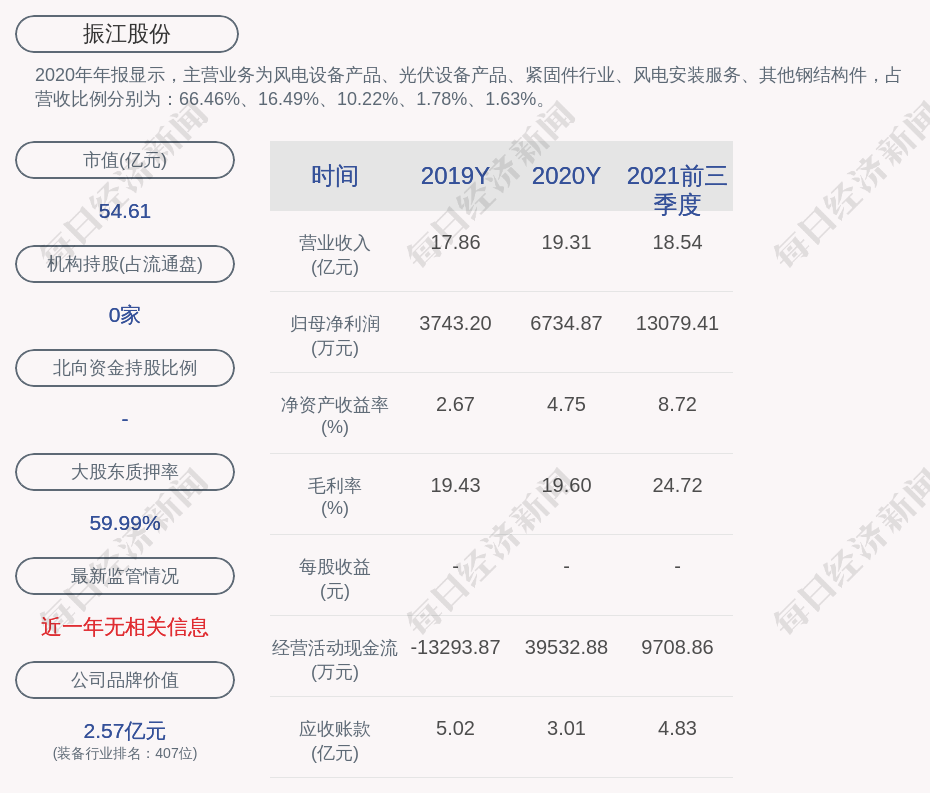The width and height of the screenshot is (930, 793).
Task: Click the -13293.87 cash flow value
Action: (x=455, y=648)
